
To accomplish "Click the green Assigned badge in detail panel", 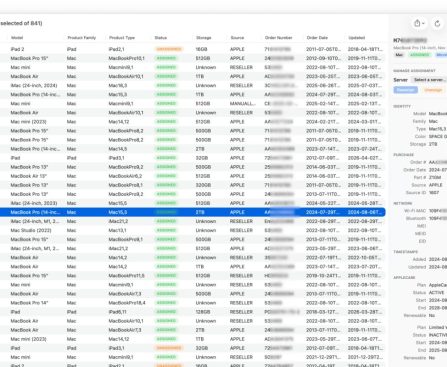I will 420,55.
